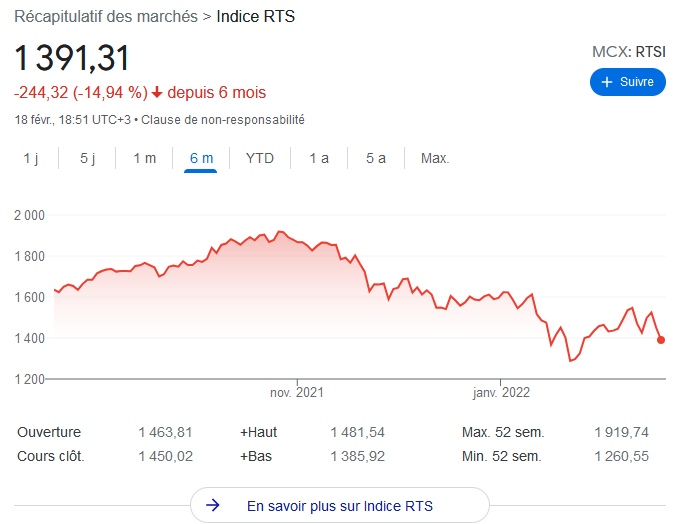The width and height of the screenshot is (689, 524).
Task: Switch to the 1 m range
Action: (145, 158)
